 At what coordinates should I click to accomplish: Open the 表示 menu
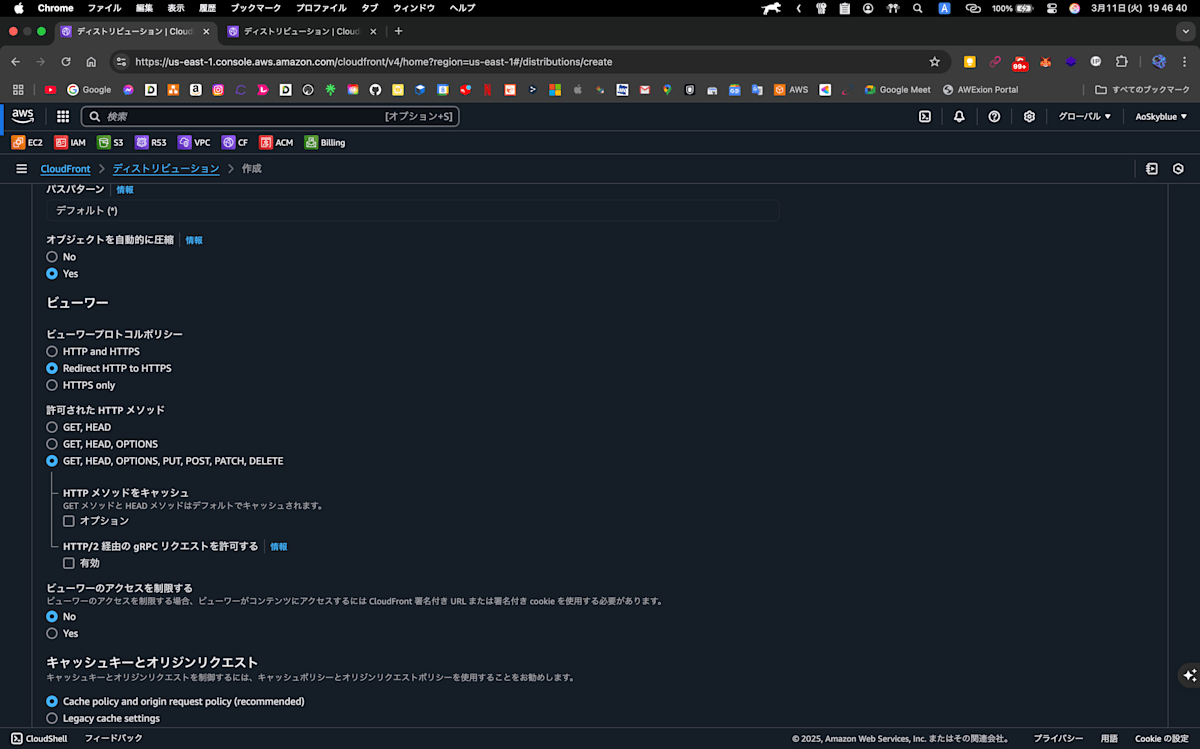[176, 7]
